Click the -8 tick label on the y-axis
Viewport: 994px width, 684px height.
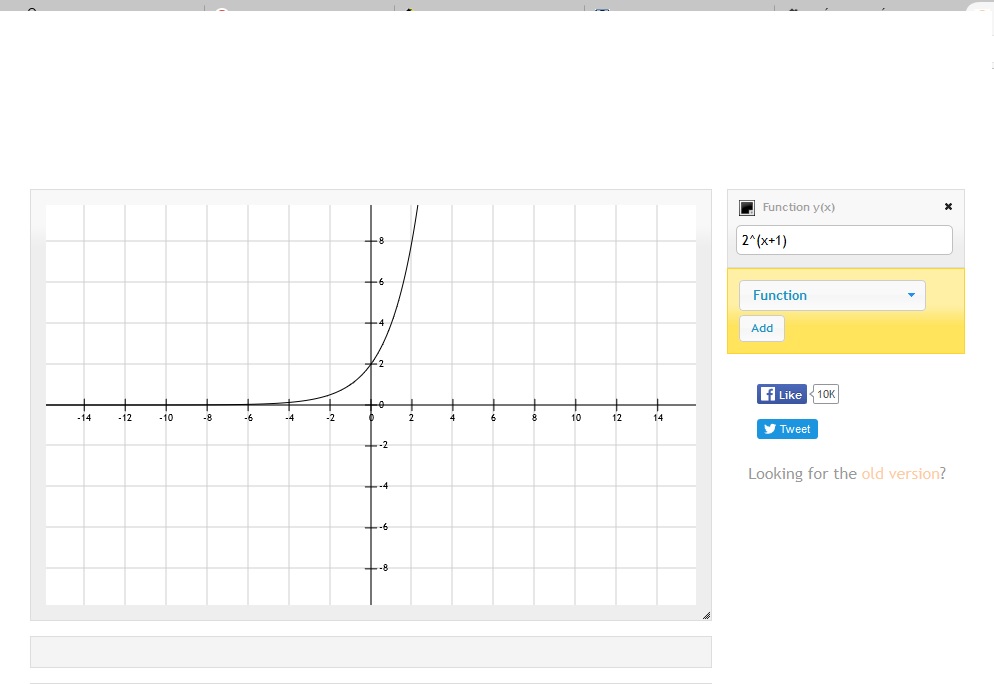381,568
